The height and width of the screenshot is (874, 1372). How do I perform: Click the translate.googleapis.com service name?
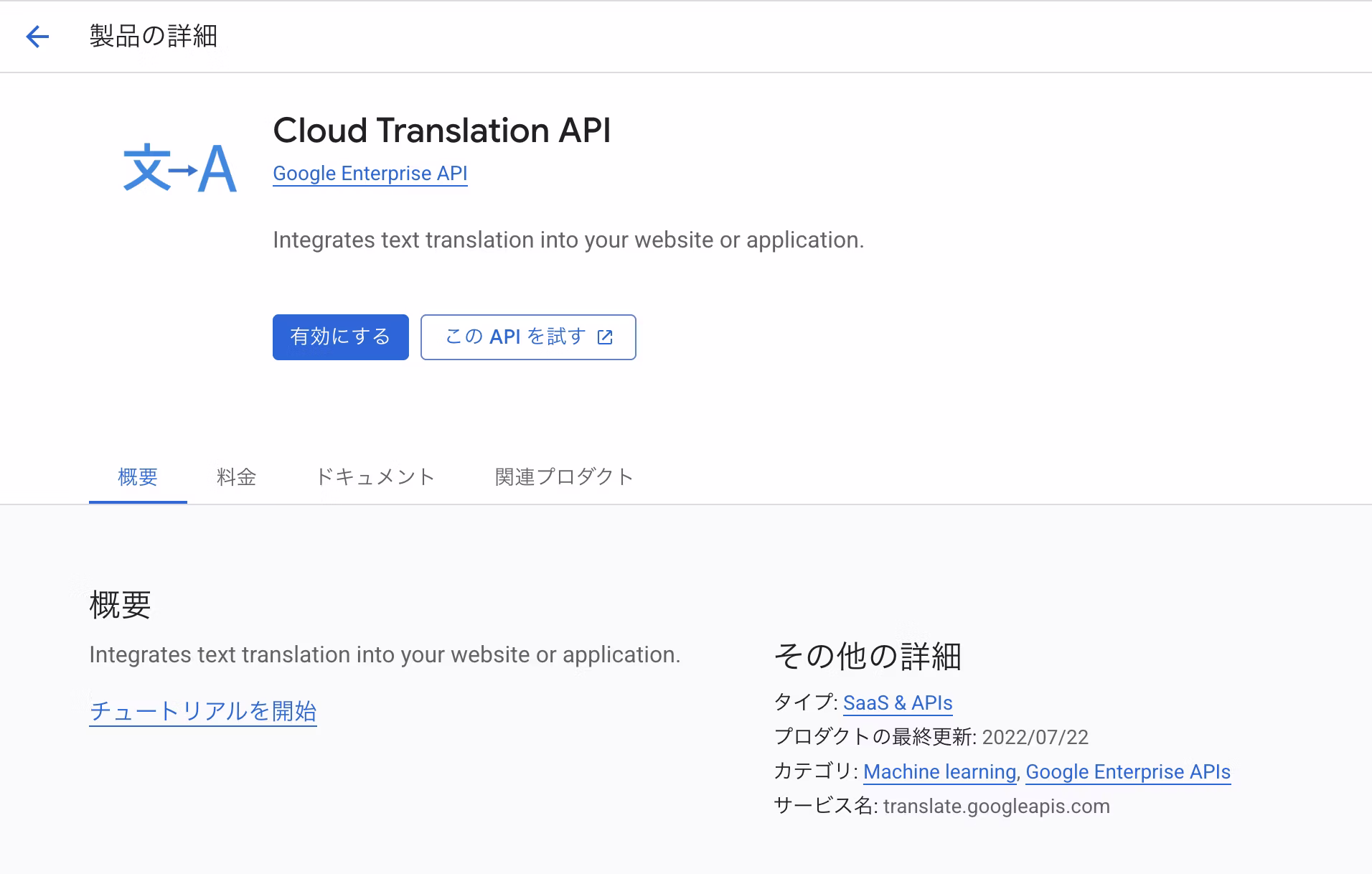pyautogui.click(x=996, y=807)
